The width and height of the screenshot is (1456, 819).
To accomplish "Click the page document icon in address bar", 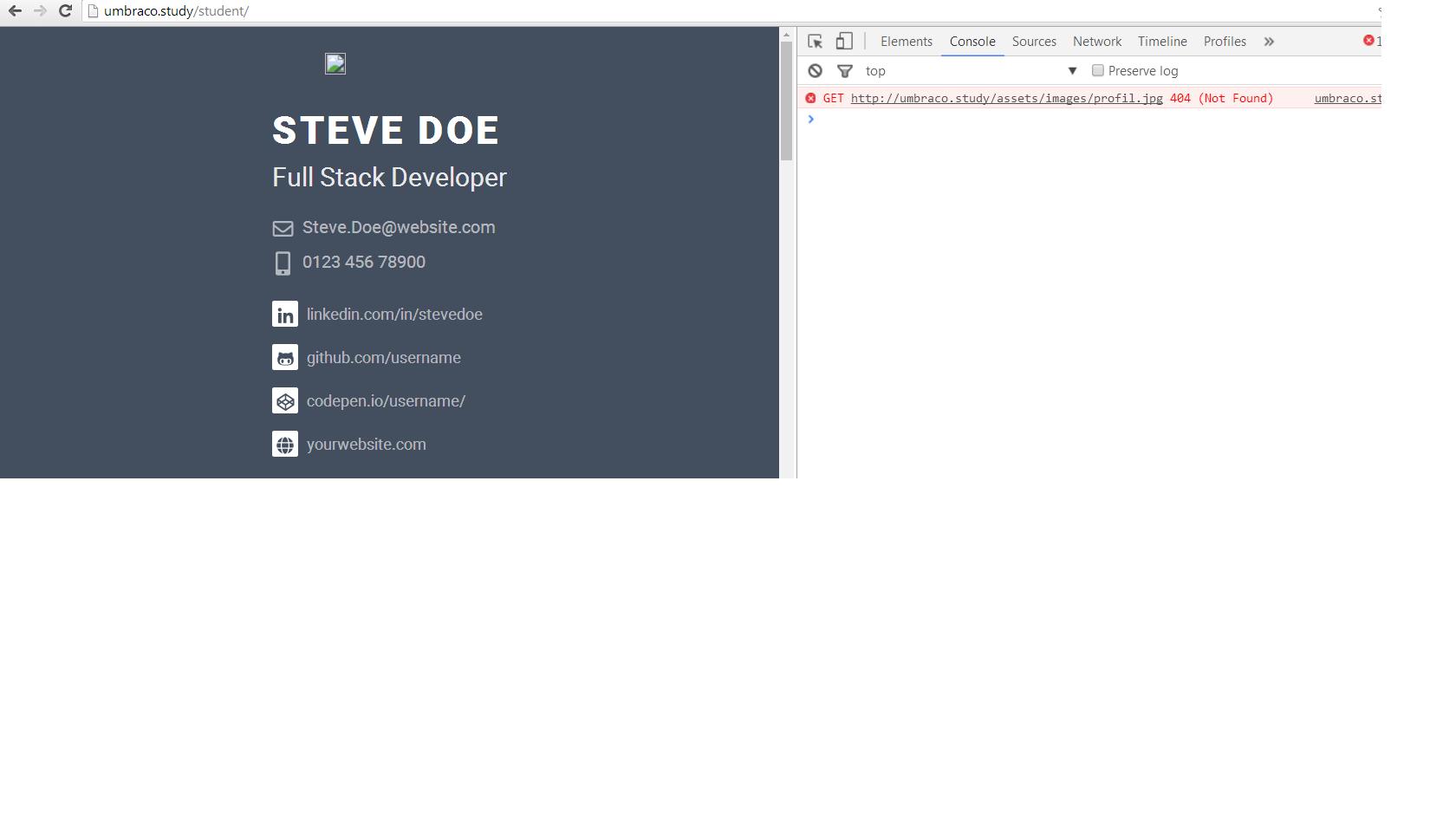I will pyautogui.click(x=94, y=11).
